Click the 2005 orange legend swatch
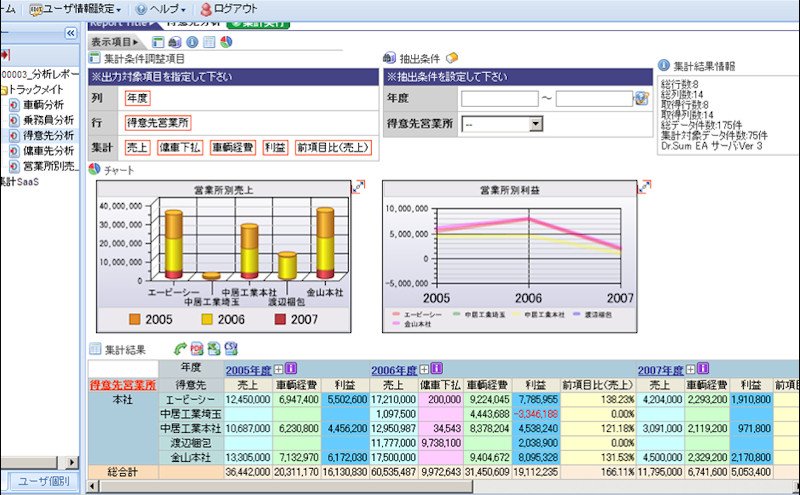 tap(135, 319)
